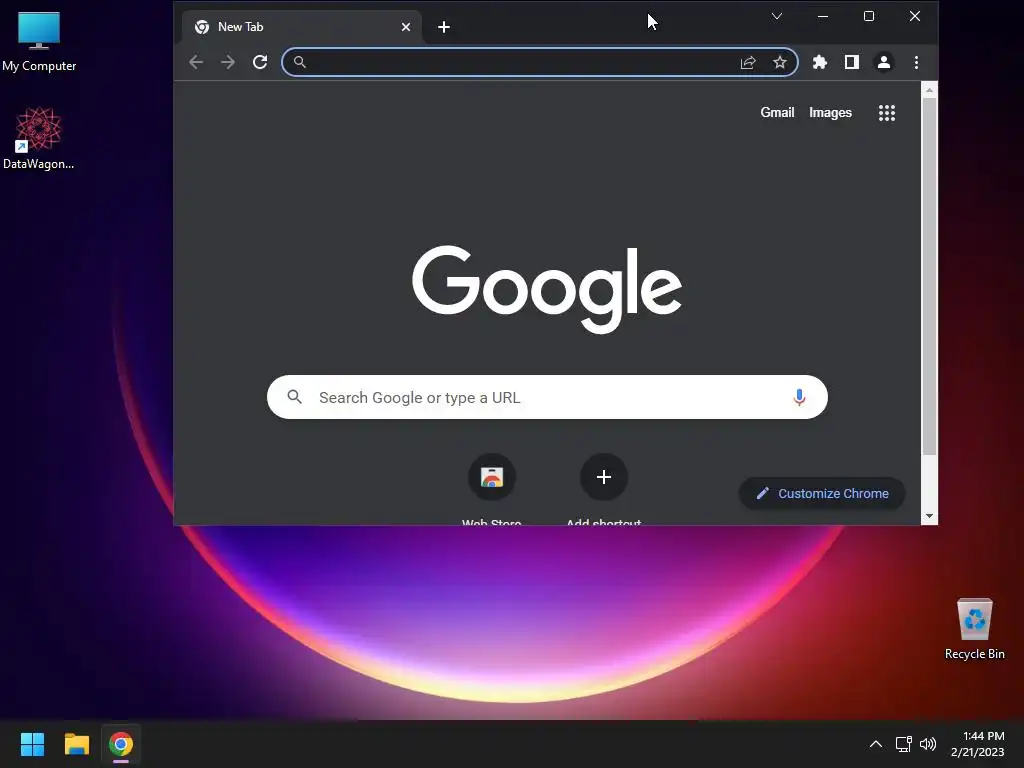
Task: Minimize the Chrome window
Action: pos(823,16)
